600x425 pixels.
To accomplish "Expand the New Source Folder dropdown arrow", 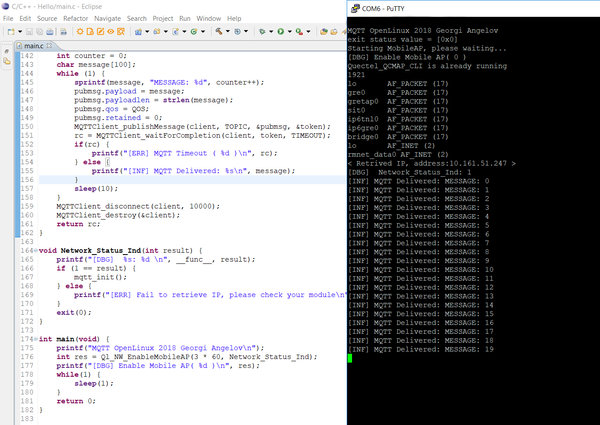I will (166, 31).
